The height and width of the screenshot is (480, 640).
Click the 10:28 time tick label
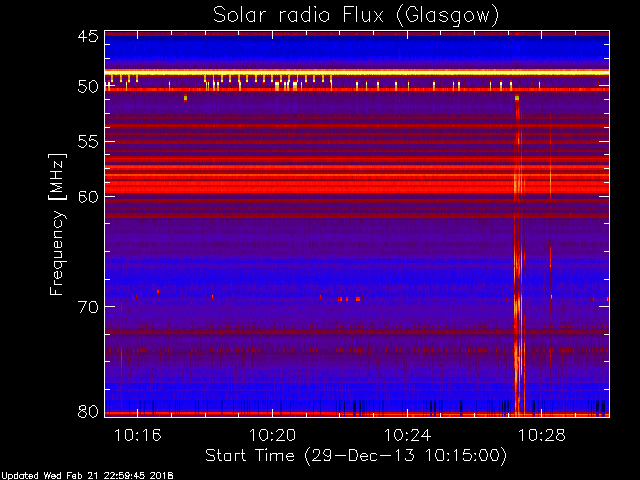[x=542, y=435]
